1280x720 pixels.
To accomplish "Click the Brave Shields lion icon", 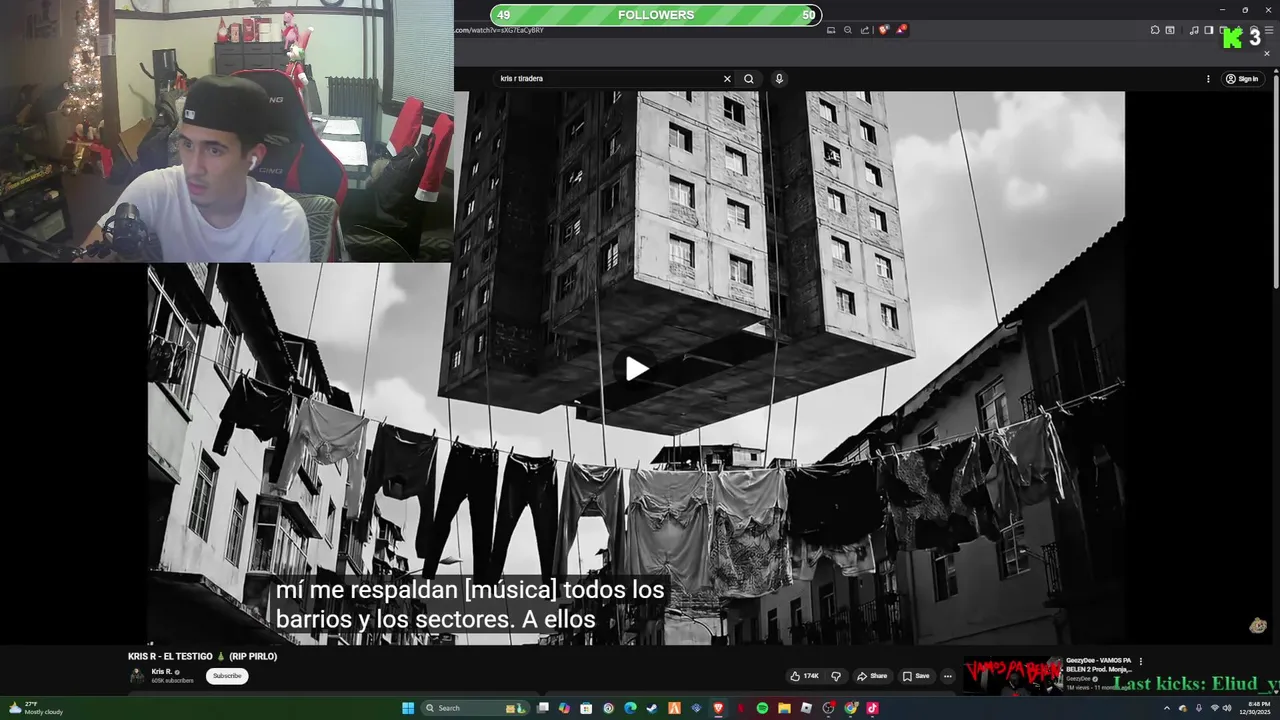I will (884, 30).
